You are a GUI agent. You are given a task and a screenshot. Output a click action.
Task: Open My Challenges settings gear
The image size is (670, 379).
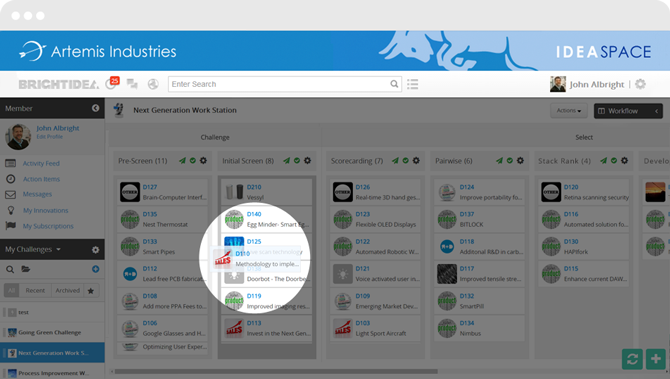tap(95, 250)
